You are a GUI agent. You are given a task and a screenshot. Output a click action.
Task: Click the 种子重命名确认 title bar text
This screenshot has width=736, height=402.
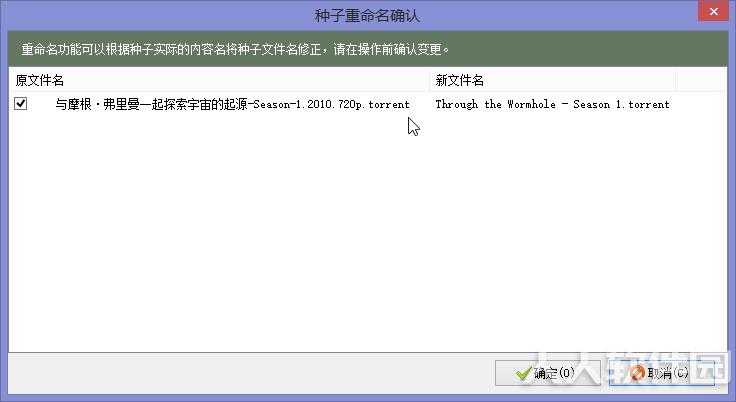coord(367,15)
